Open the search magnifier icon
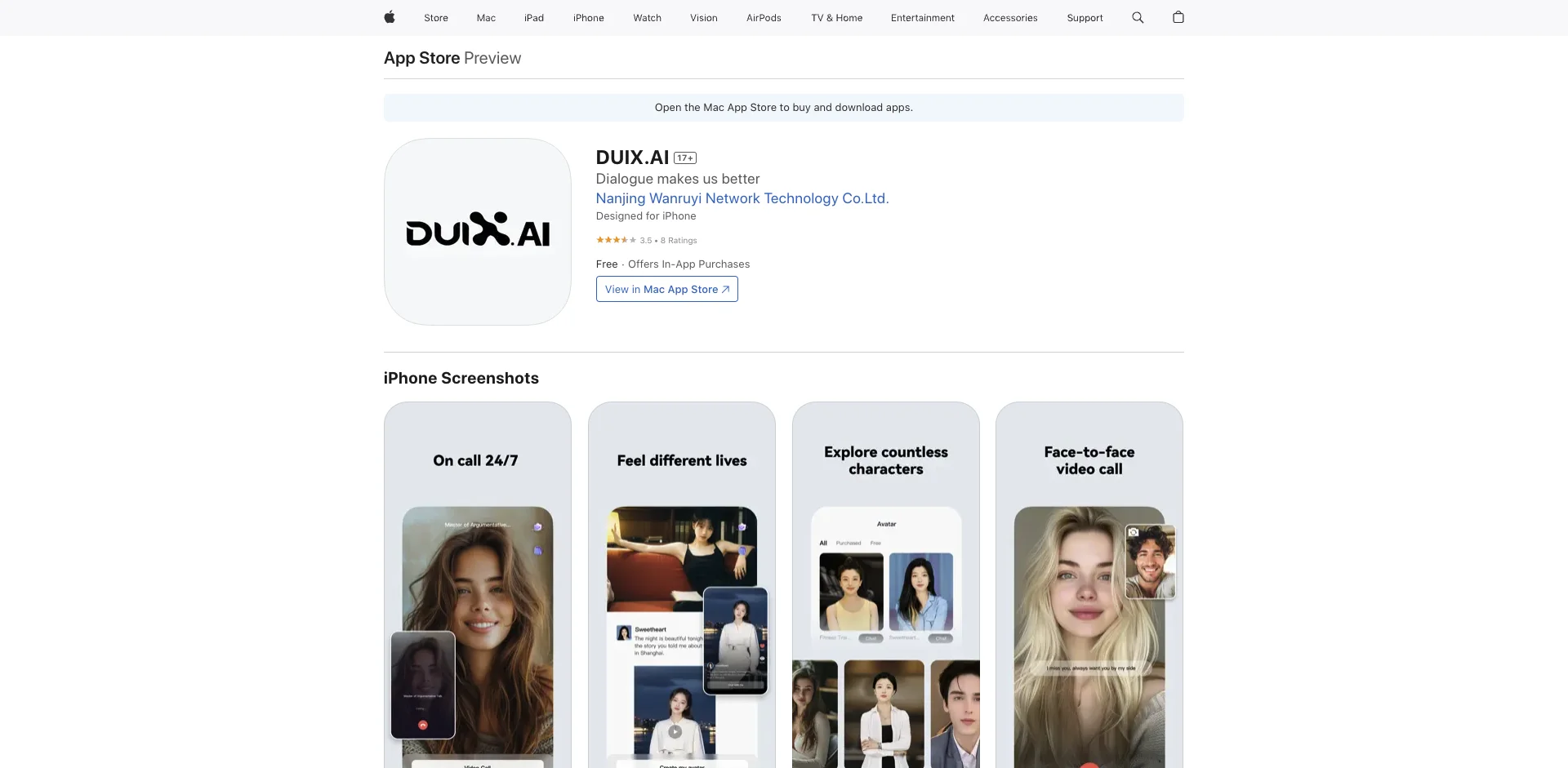The image size is (1568, 768). [x=1138, y=17]
